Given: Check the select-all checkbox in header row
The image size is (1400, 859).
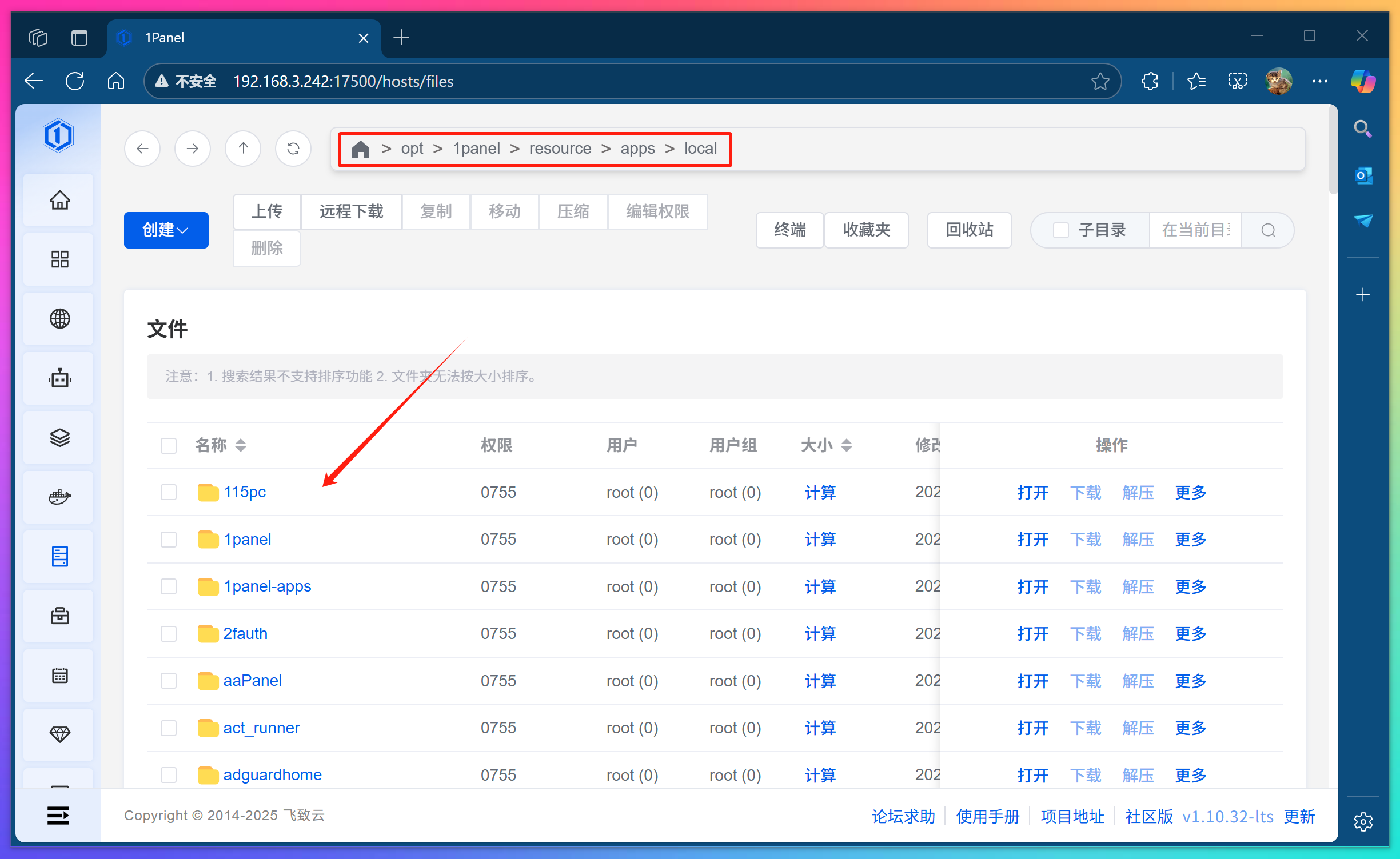Looking at the screenshot, I should pyautogui.click(x=169, y=446).
